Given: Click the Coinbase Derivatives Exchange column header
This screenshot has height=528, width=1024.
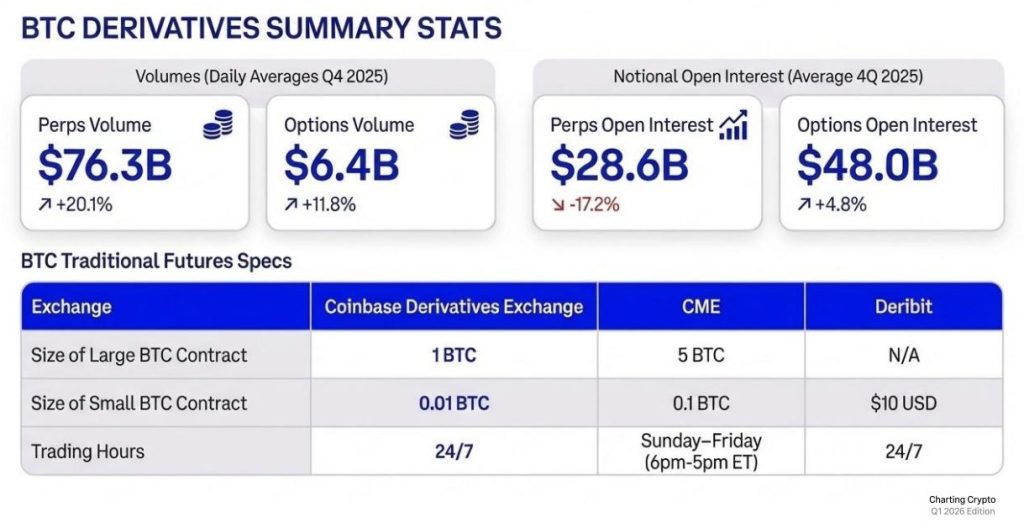Looking at the screenshot, I should click(x=453, y=307).
